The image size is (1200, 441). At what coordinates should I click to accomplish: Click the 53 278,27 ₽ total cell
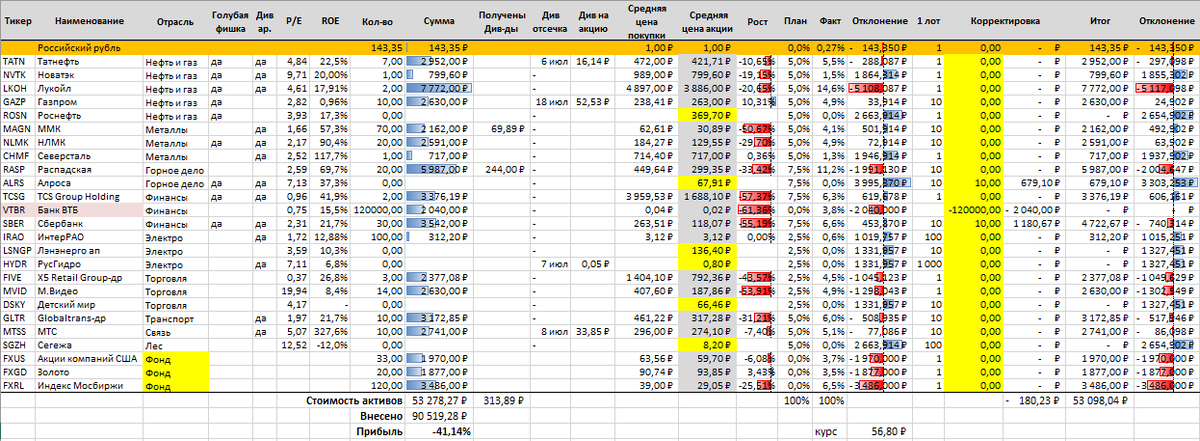pyautogui.click(x=438, y=401)
